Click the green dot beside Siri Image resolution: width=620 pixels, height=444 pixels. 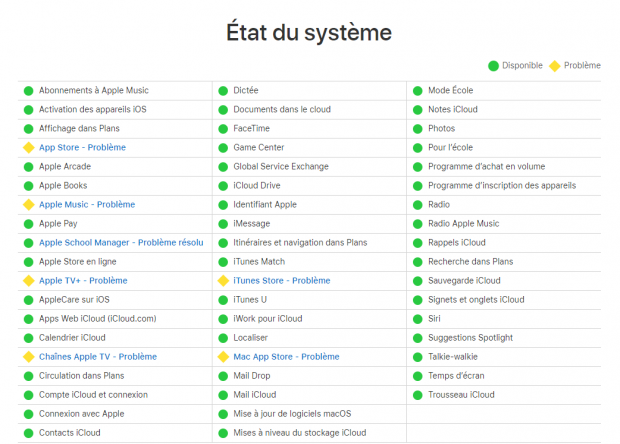(x=418, y=319)
